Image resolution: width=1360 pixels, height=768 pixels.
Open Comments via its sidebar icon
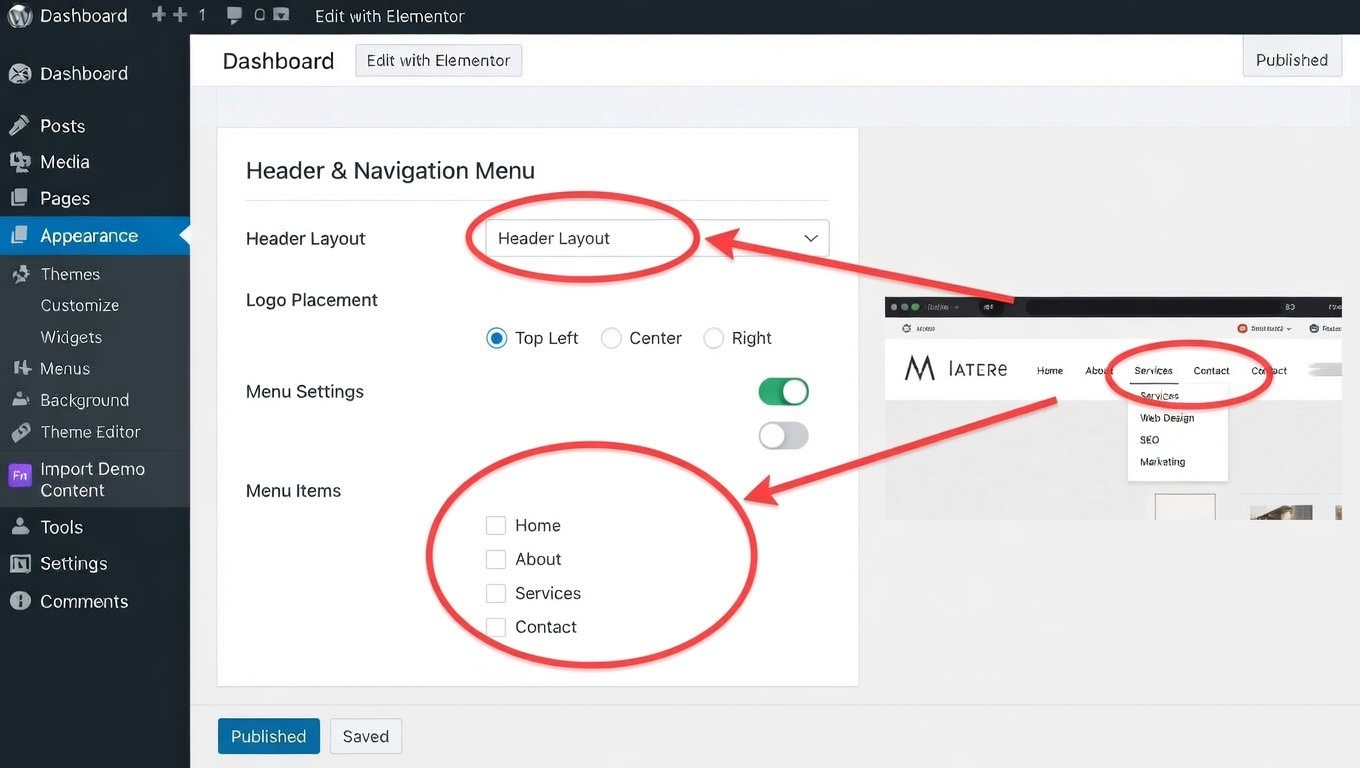pos(19,601)
